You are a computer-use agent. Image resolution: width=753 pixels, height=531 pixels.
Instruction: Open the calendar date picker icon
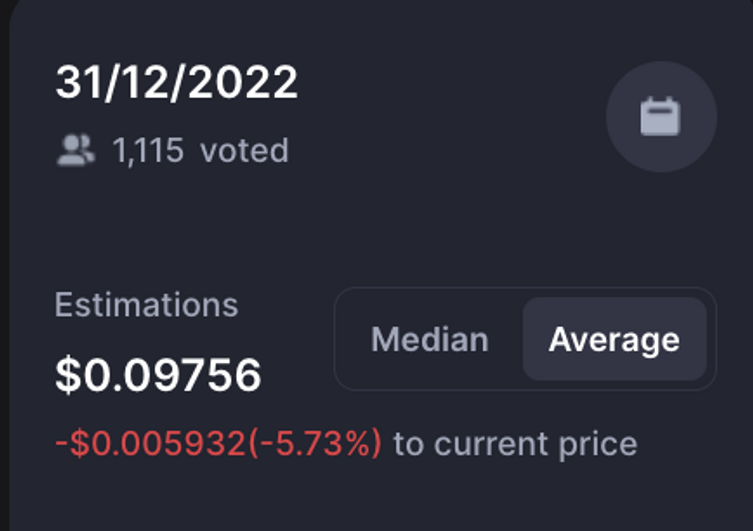[x=661, y=117]
